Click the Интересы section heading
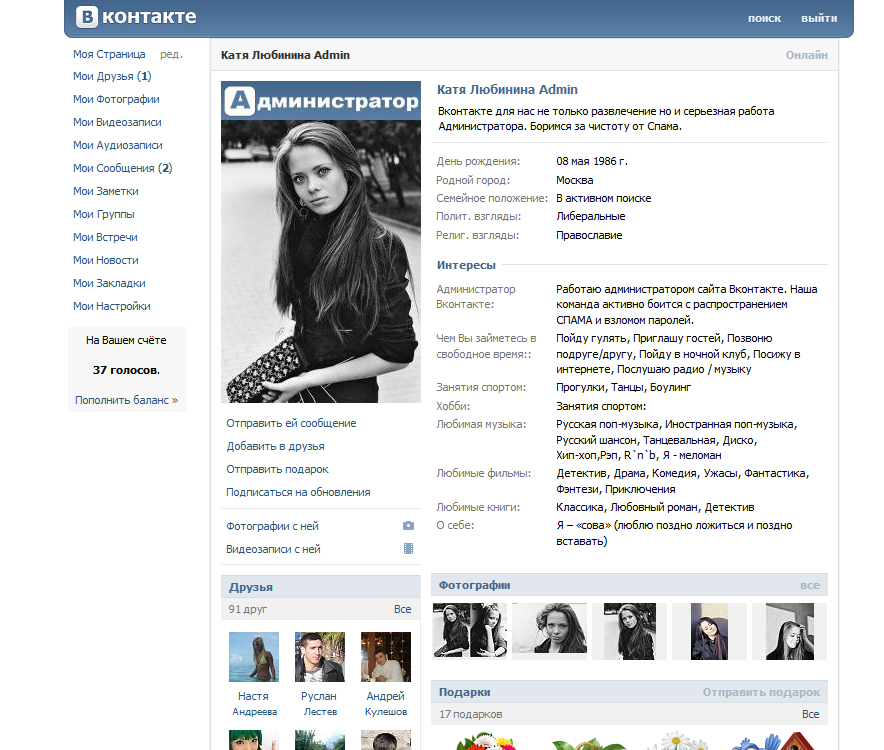Viewport: 884px width, 750px height. [466, 265]
